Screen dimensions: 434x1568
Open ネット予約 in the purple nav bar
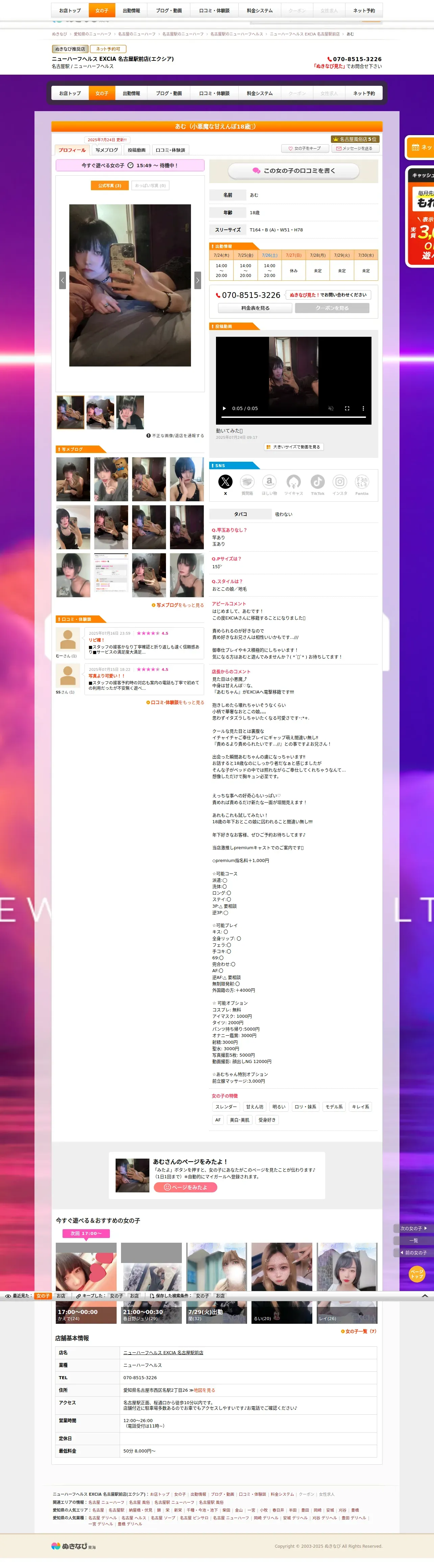[x=364, y=93]
